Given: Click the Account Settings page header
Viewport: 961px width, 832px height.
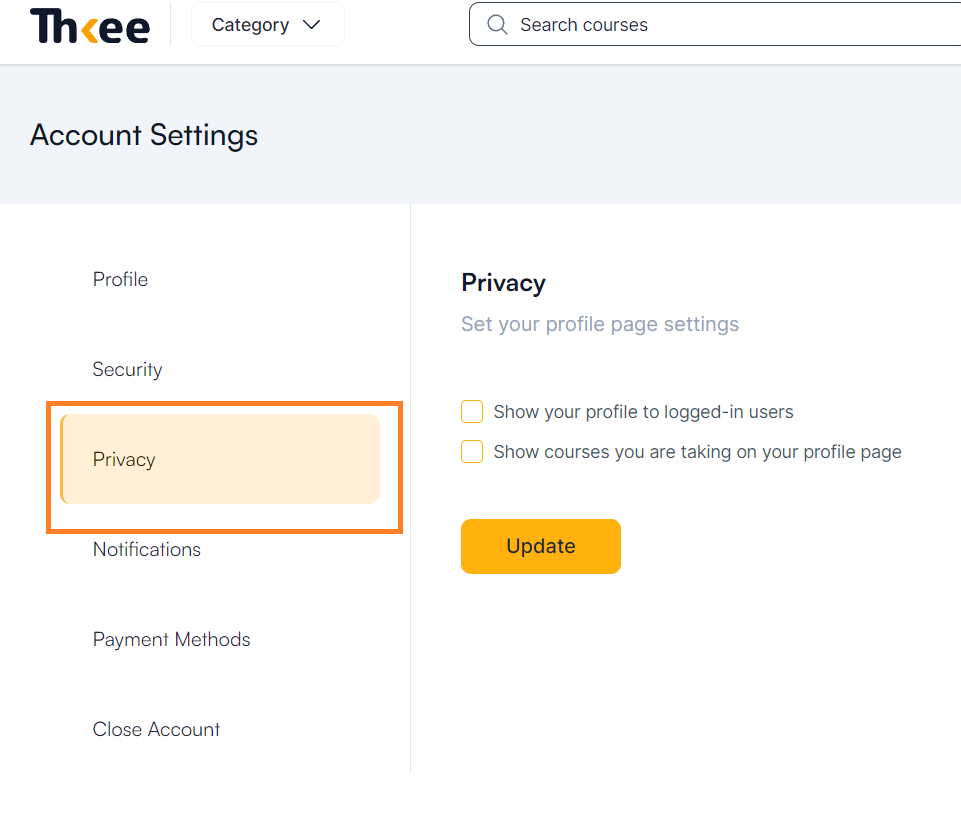Looking at the screenshot, I should pyautogui.click(x=143, y=135).
